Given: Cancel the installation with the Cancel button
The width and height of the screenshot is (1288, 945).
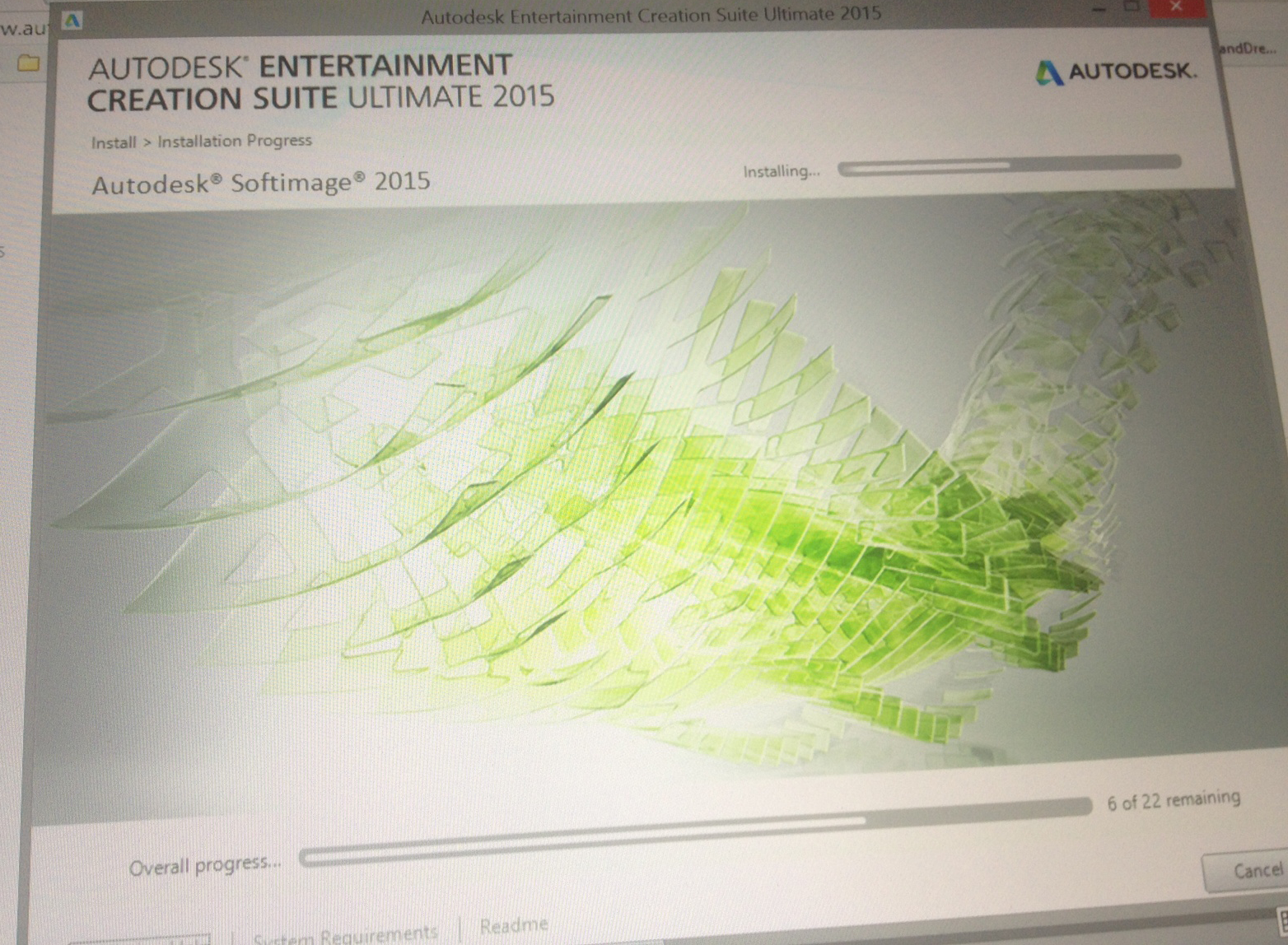Looking at the screenshot, I should 1248,871.
